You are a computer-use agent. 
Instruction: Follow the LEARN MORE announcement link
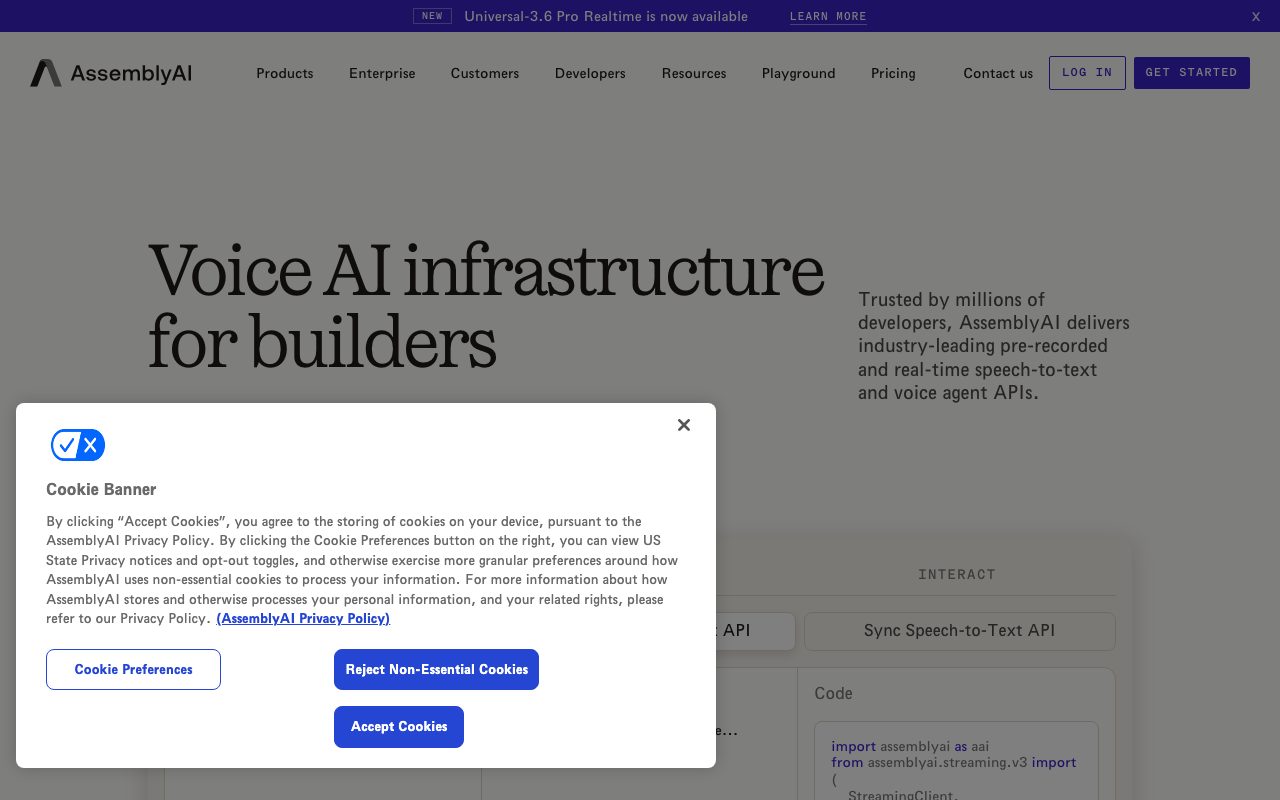pyautogui.click(x=828, y=16)
